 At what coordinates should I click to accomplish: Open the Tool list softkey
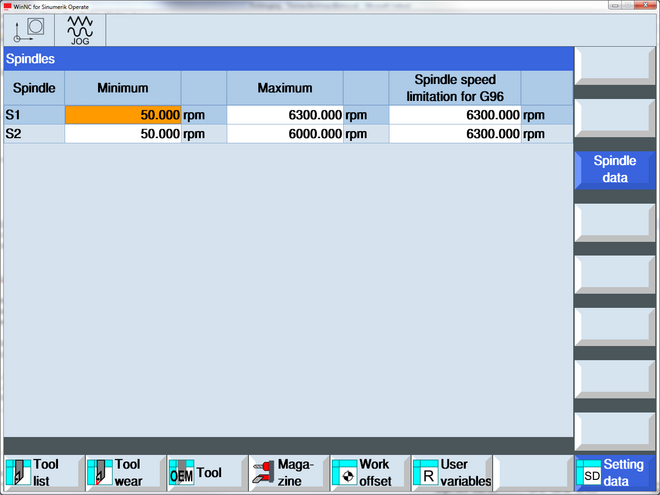(x=42, y=472)
